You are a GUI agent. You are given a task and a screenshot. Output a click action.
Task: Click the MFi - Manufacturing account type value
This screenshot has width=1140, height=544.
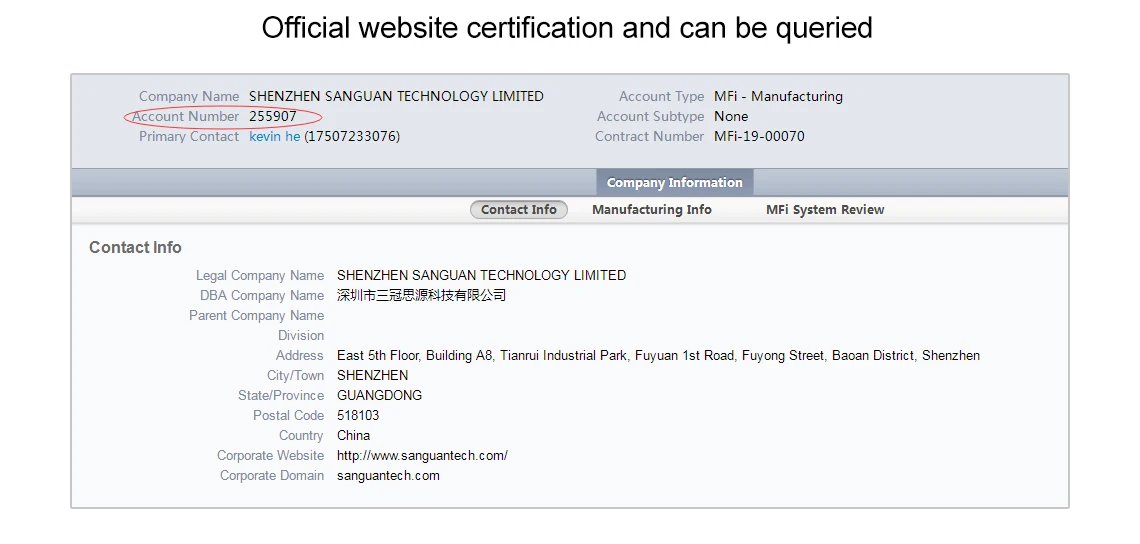[x=778, y=97]
